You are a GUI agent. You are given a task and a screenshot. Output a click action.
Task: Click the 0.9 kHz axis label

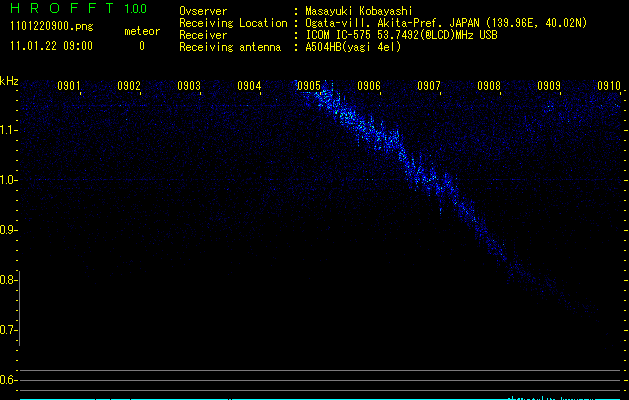click(x=7, y=230)
